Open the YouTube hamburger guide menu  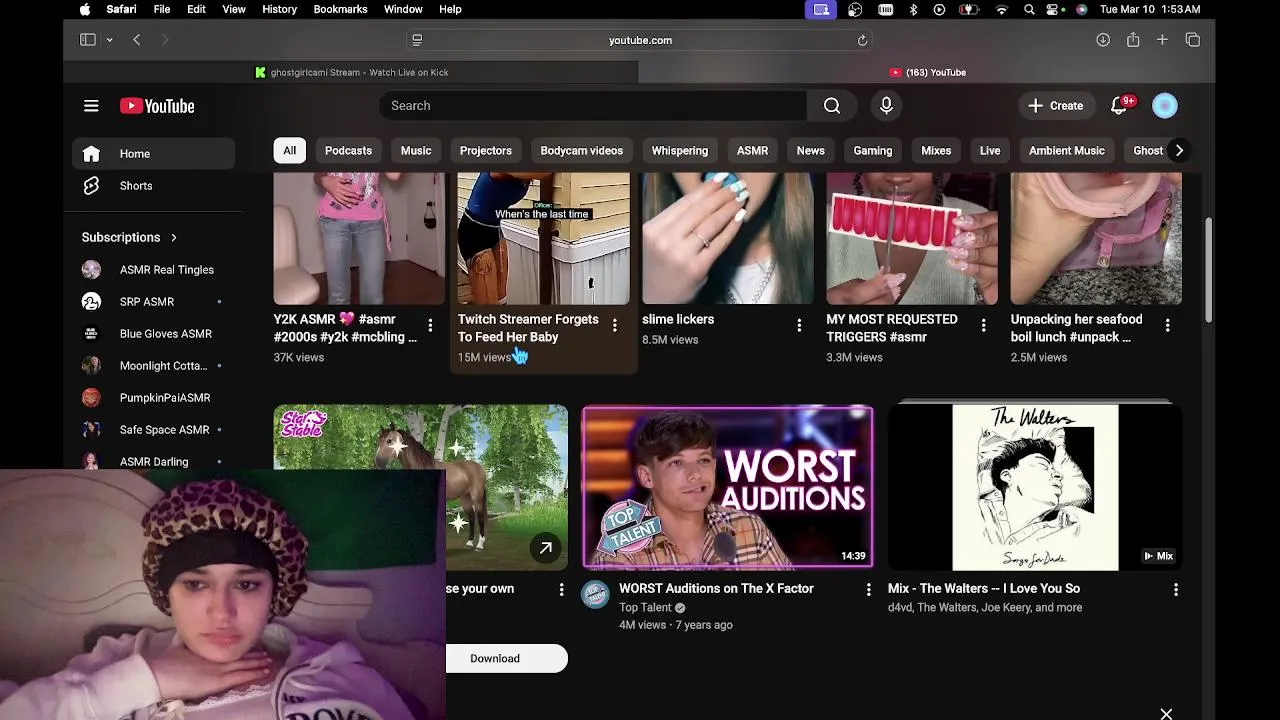pos(91,106)
